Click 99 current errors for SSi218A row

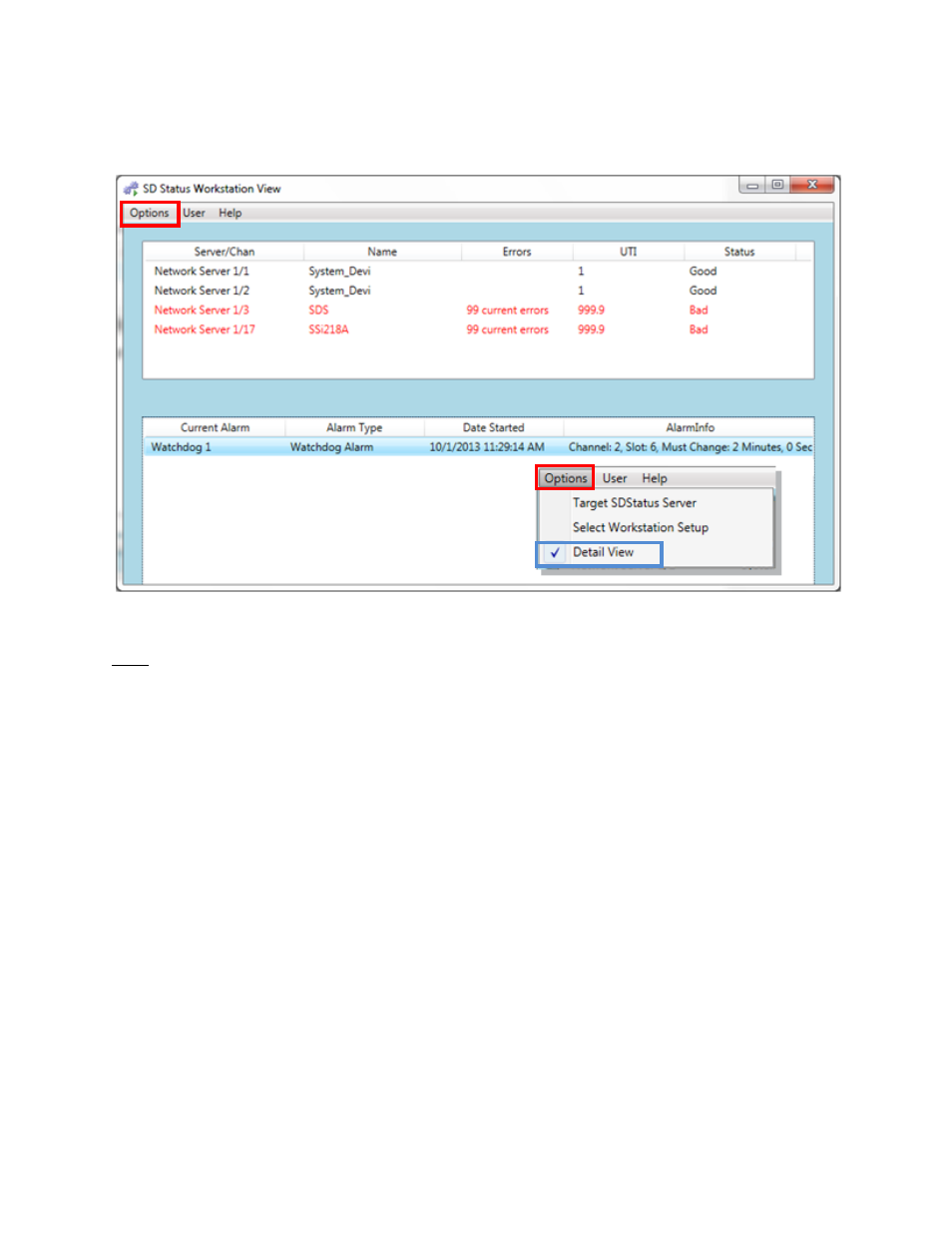point(507,329)
